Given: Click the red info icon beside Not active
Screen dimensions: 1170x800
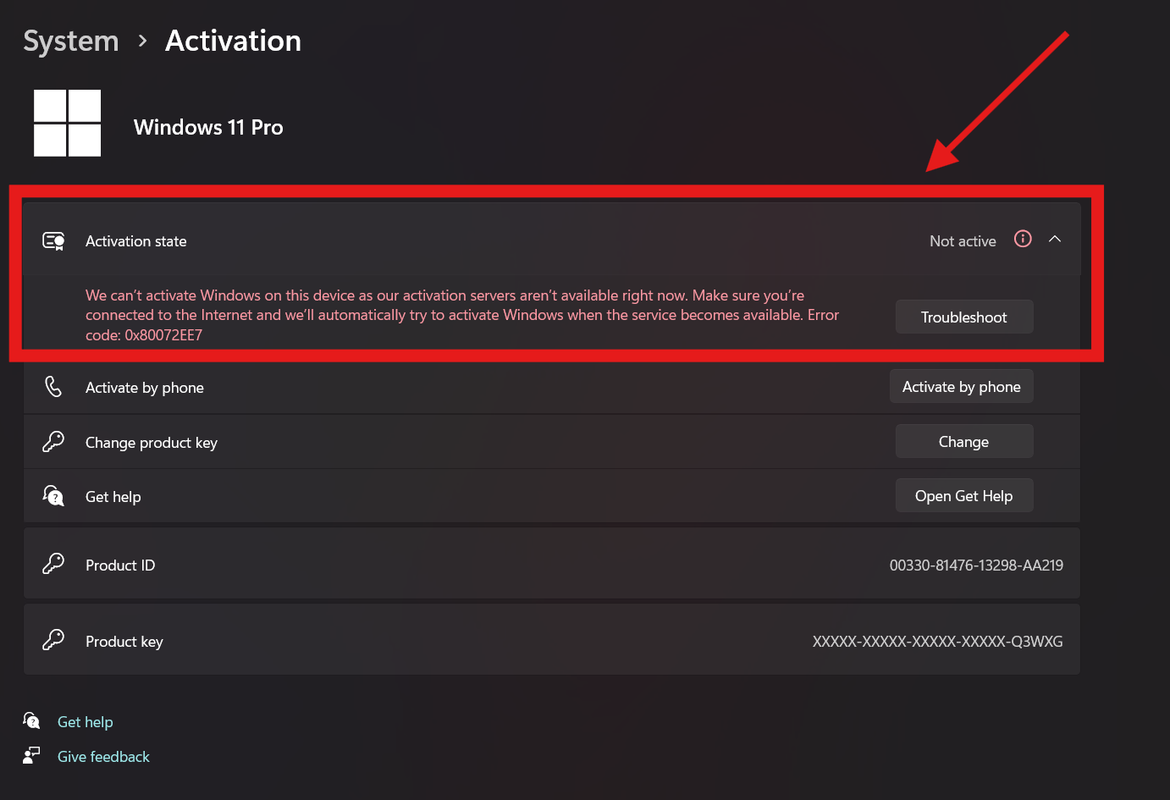Looking at the screenshot, I should [x=1022, y=239].
